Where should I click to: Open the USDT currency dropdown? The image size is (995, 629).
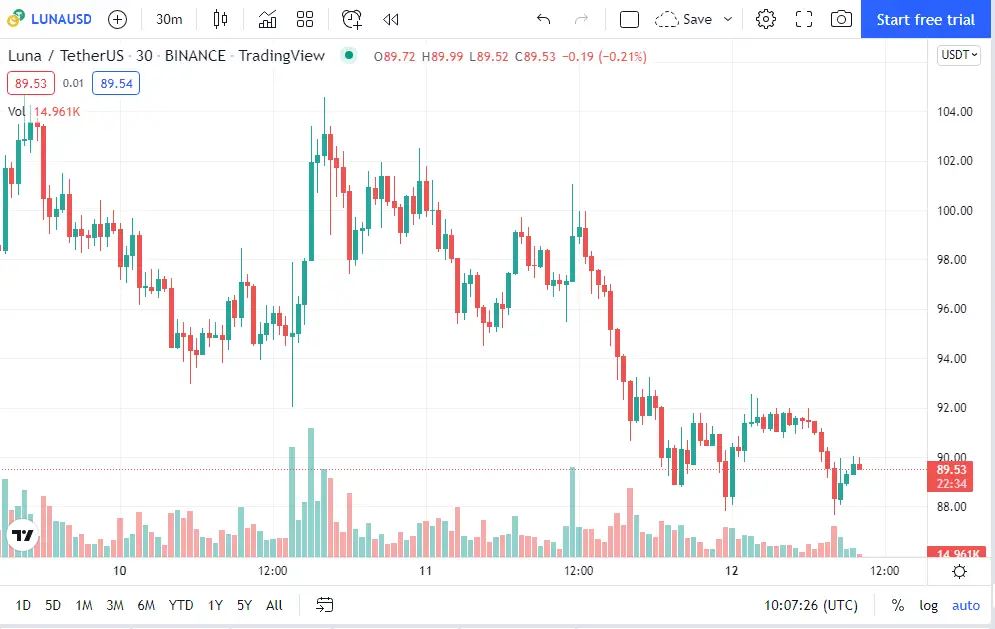click(x=959, y=55)
